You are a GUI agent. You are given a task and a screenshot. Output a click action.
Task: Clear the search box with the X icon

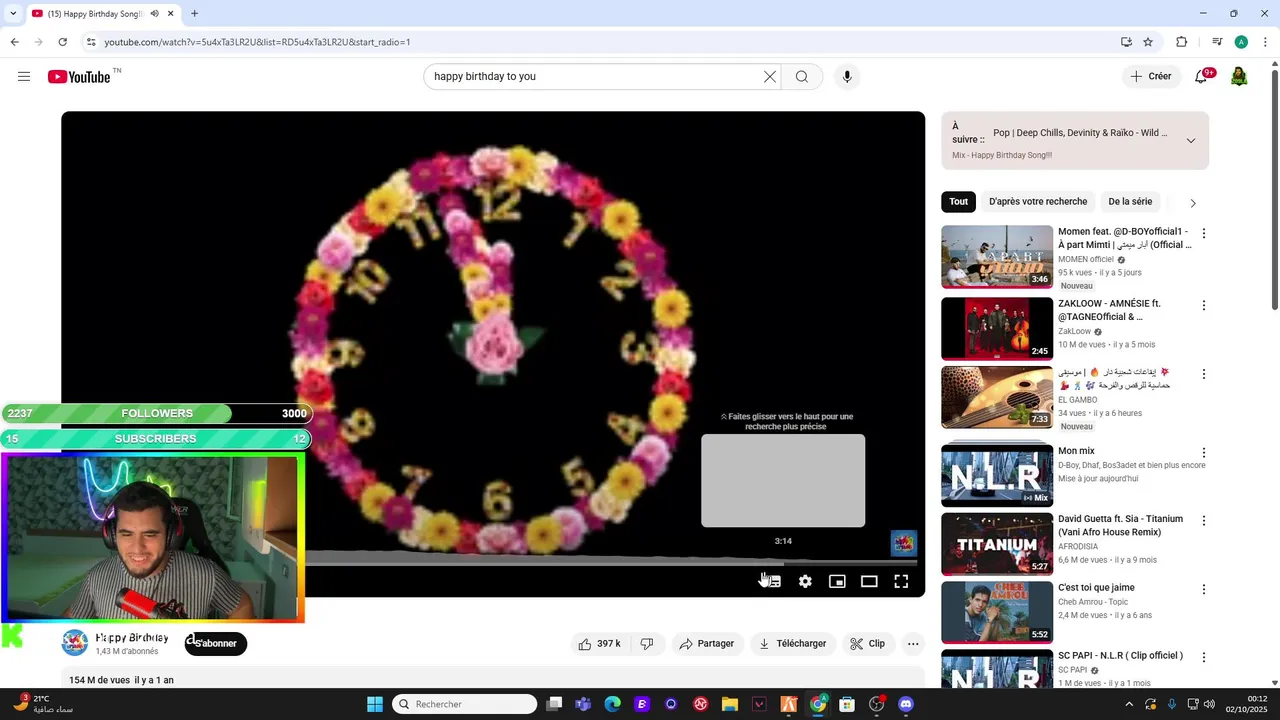coord(770,77)
